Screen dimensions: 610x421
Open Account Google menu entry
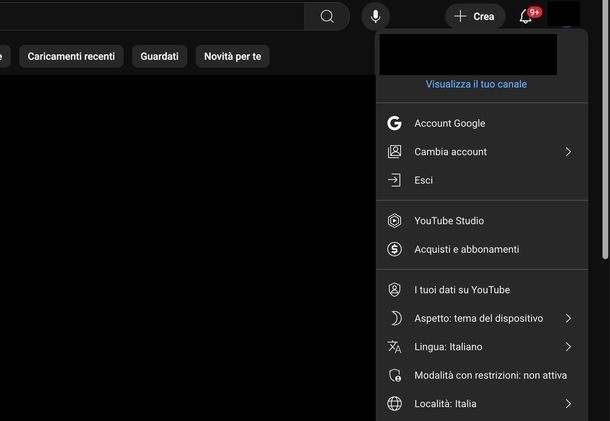[482, 123]
